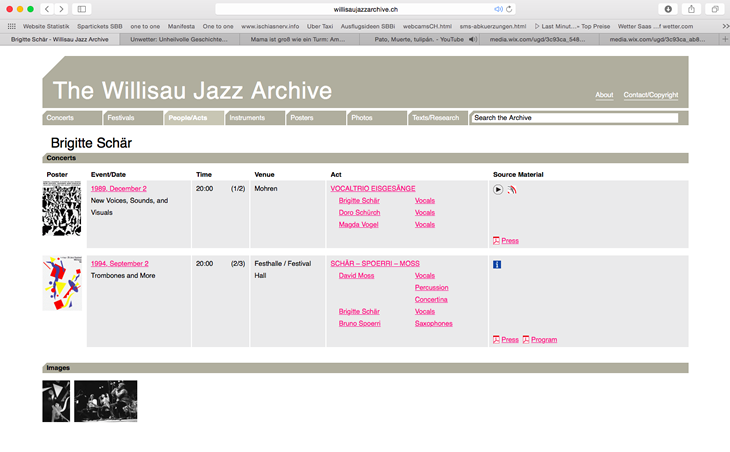Screen dimensions: 730x452
Task: Open the Safari downloads button
Action: click(x=668, y=9)
